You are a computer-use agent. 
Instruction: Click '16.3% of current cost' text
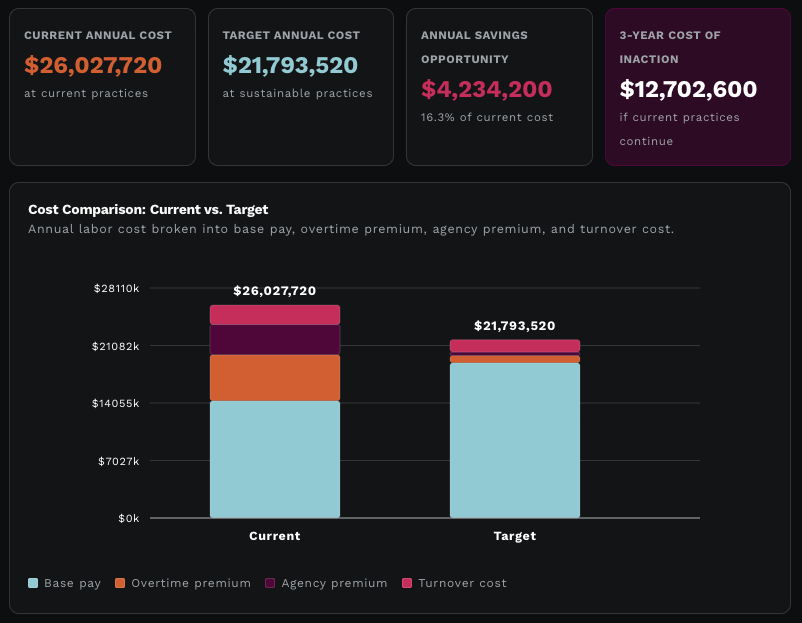pyautogui.click(x=487, y=117)
